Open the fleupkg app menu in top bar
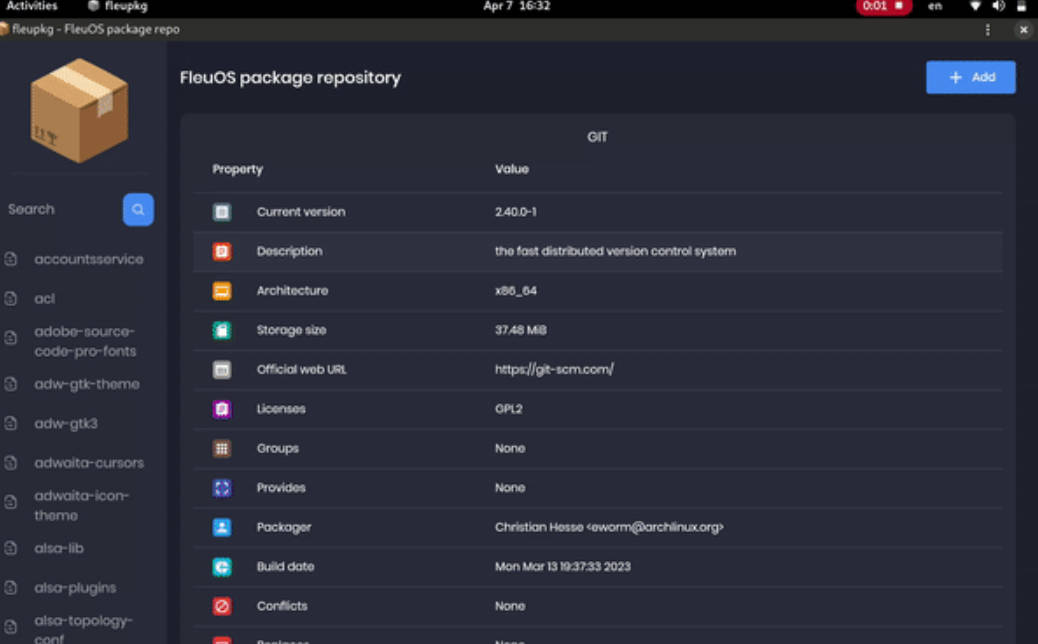This screenshot has height=644, width=1038. (x=118, y=7)
